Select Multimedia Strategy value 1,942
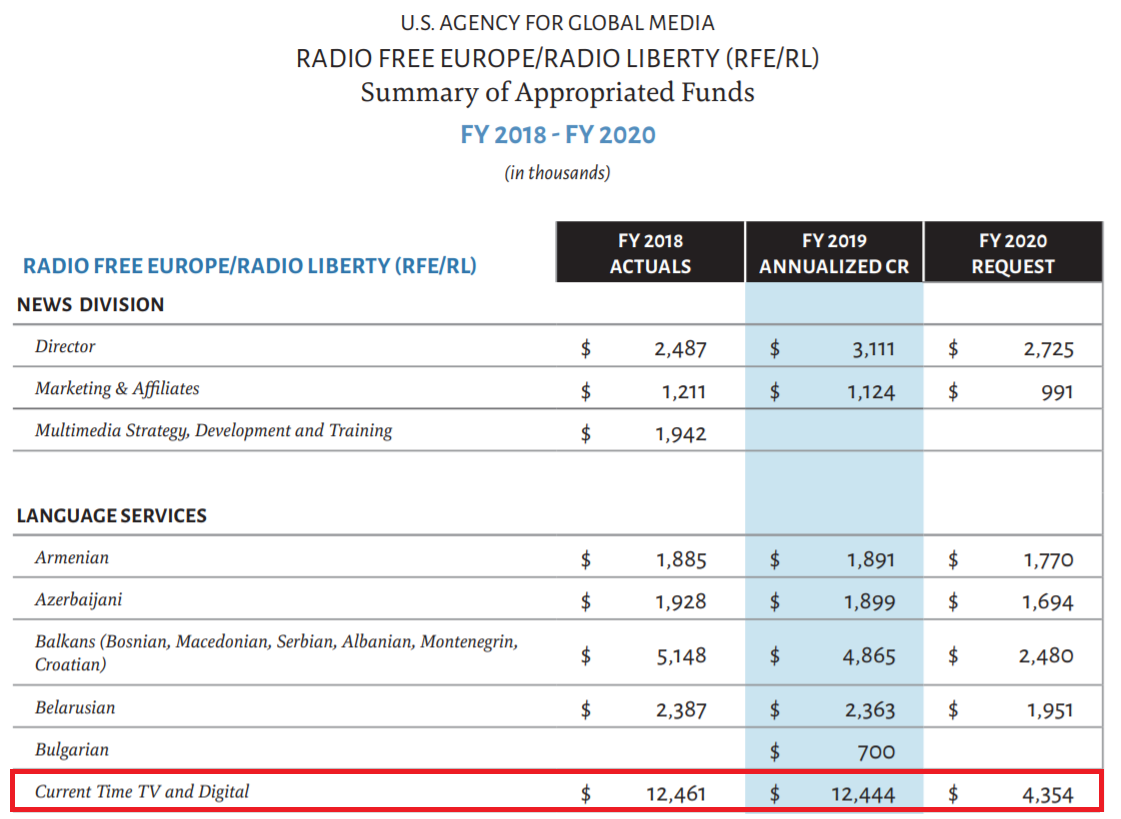 [681, 434]
